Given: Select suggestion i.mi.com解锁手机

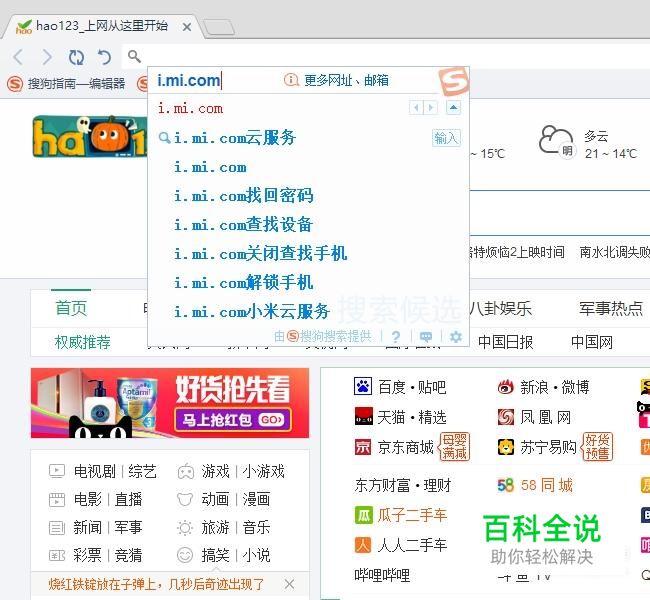Looking at the screenshot, I should pos(243,282).
